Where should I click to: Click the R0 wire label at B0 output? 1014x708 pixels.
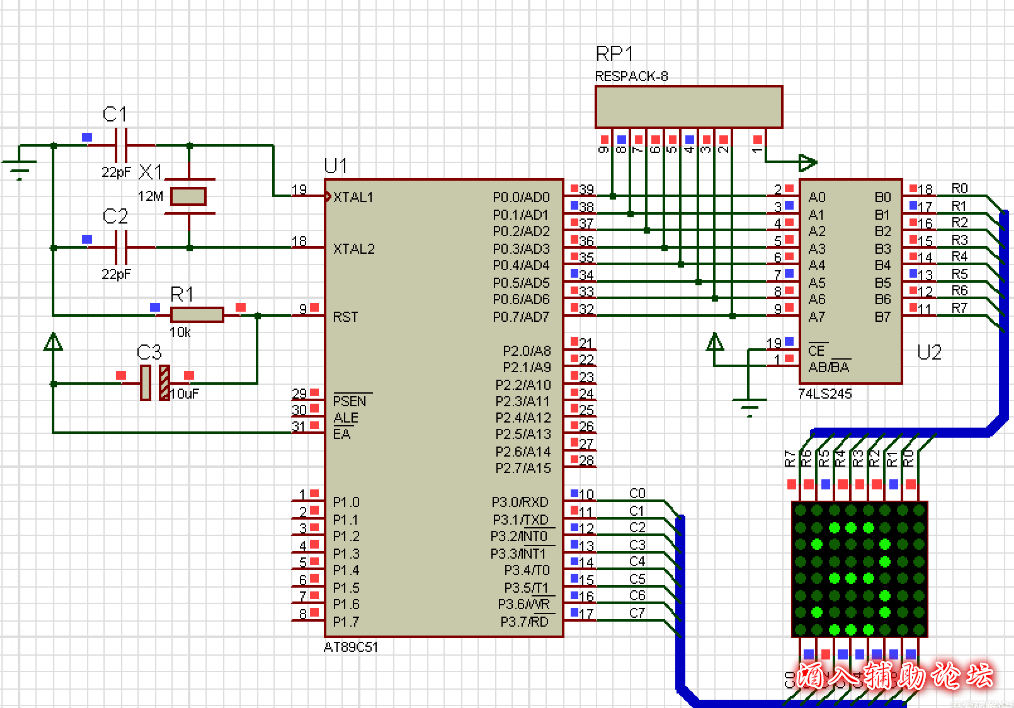tap(959, 188)
